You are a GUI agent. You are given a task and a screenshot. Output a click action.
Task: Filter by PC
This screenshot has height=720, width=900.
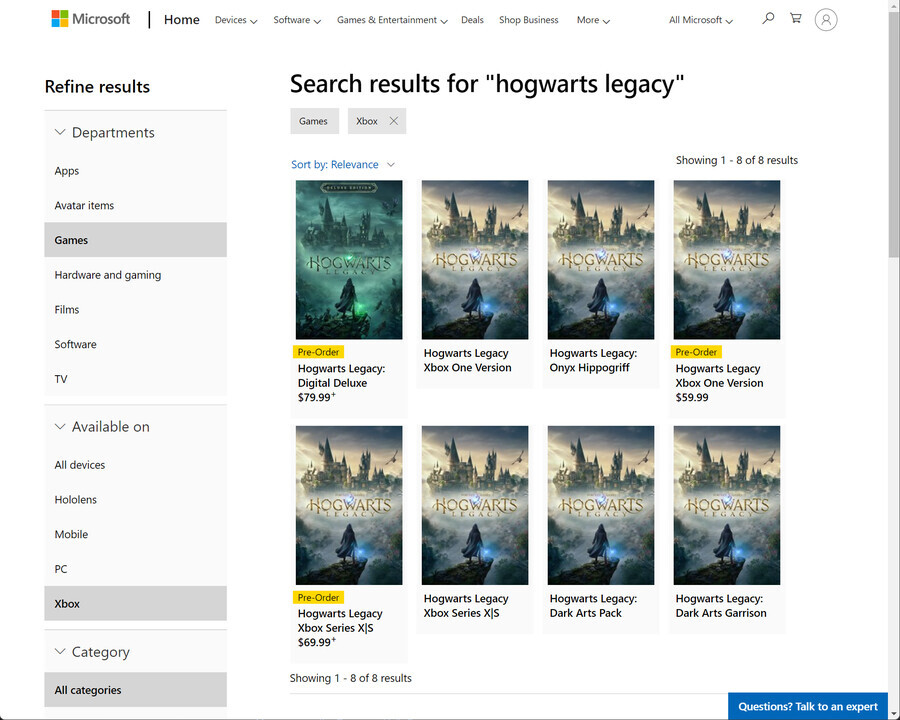[x=135, y=569]
